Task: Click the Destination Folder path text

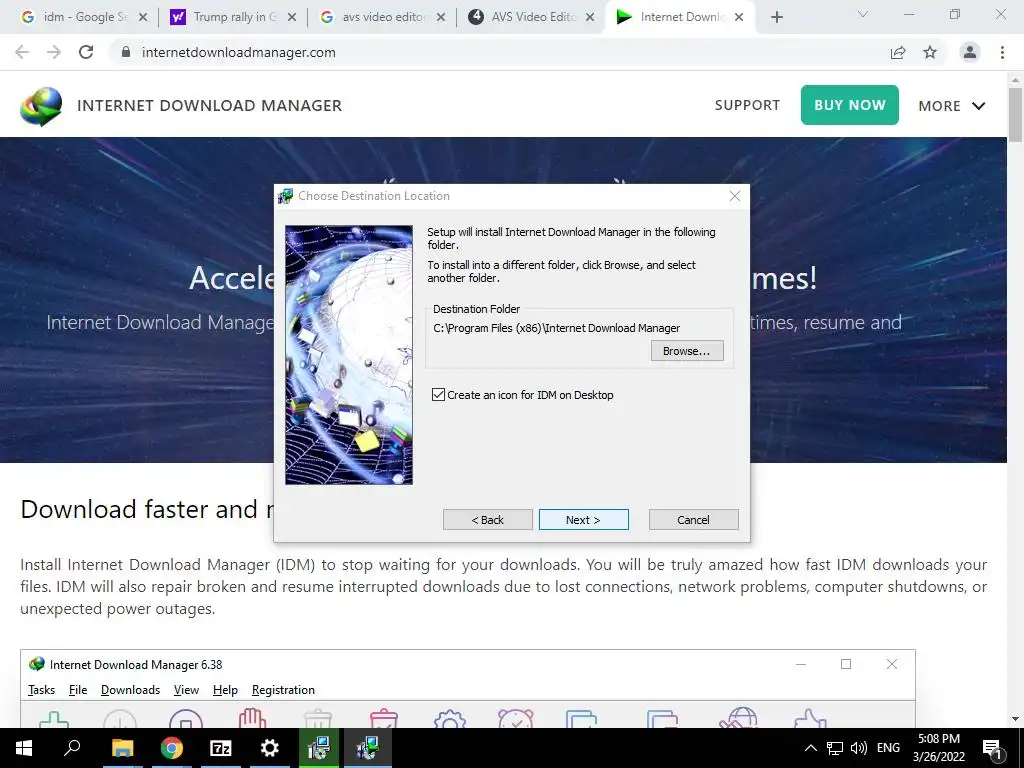Action: coord(556,328)
